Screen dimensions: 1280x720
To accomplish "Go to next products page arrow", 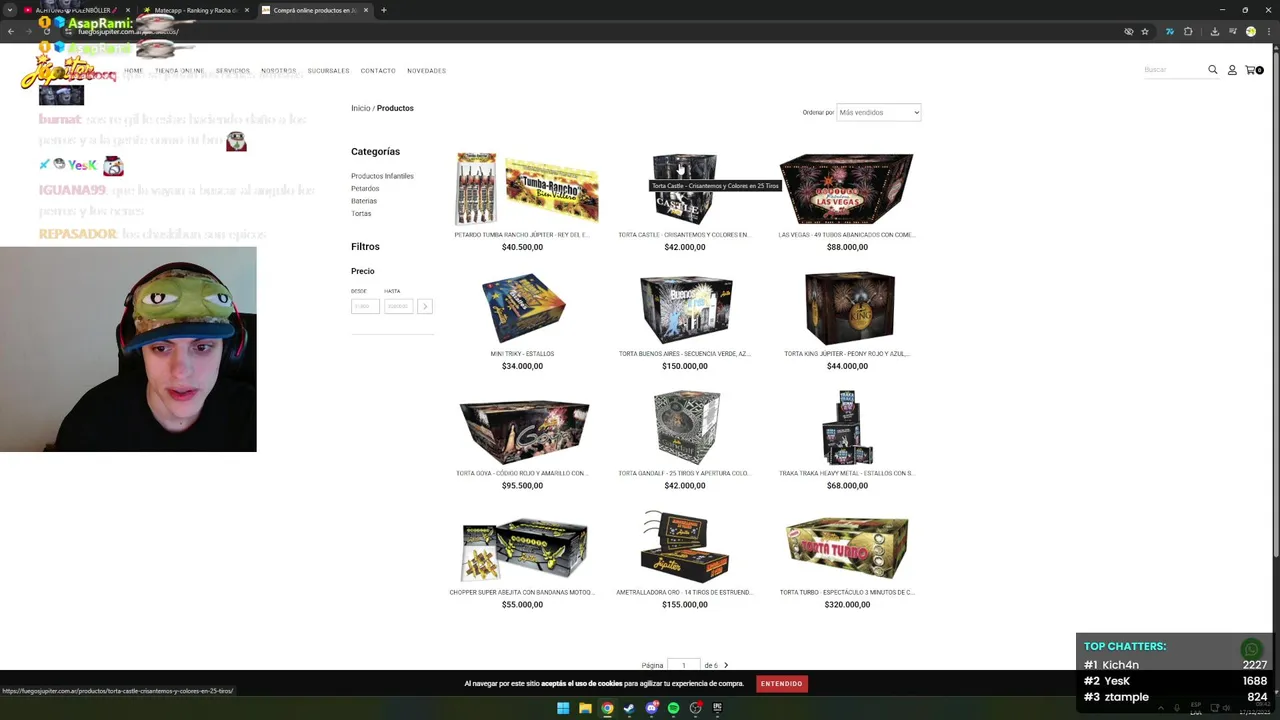I will point(726,665).
